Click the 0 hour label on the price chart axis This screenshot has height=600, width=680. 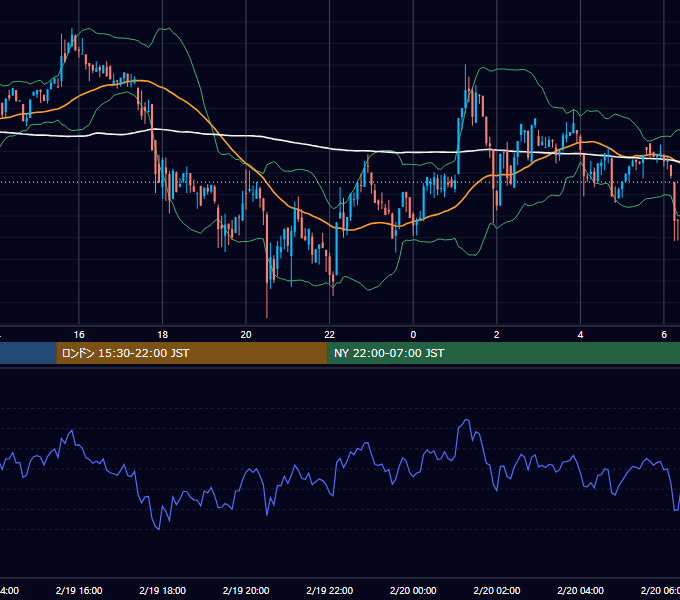pos(413,335)
